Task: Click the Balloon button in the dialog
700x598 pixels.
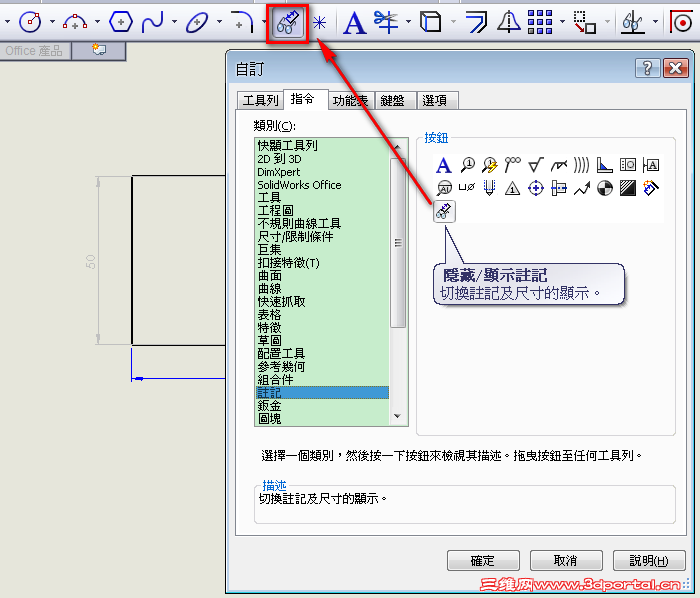Action: [467, 165]
